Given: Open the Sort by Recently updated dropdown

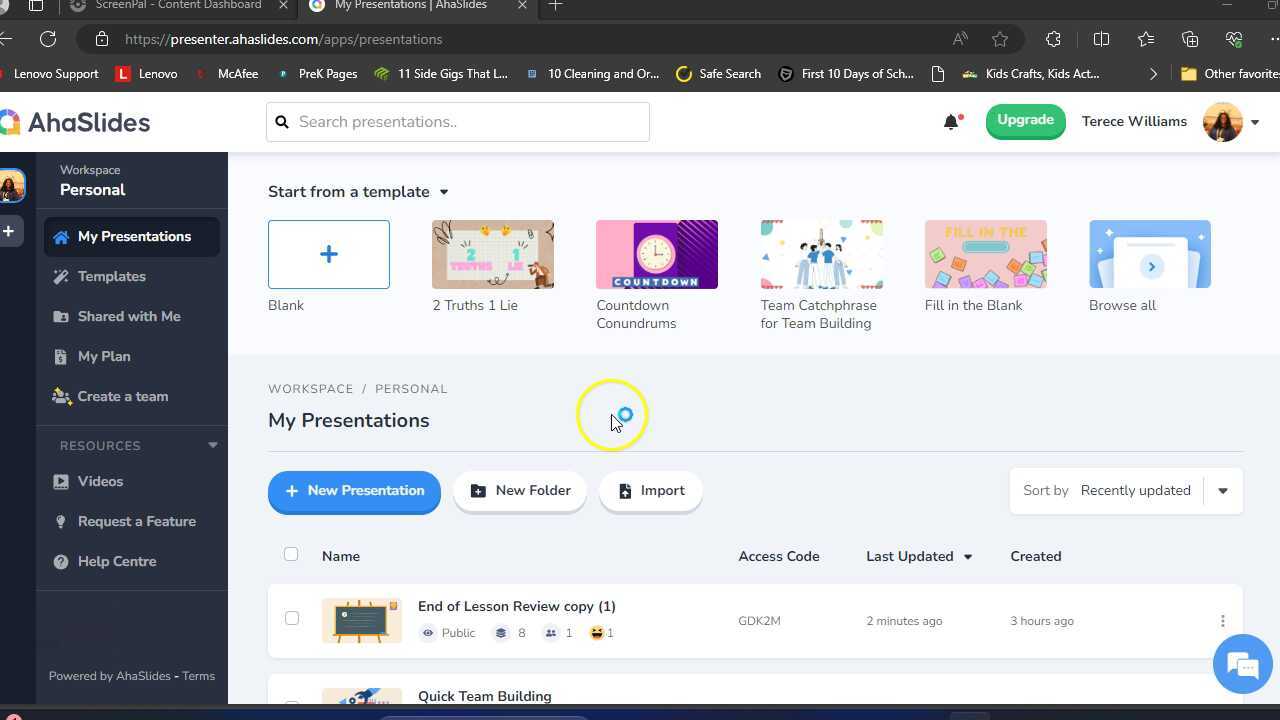Looking at the screenshot, I should (1126, 491).
